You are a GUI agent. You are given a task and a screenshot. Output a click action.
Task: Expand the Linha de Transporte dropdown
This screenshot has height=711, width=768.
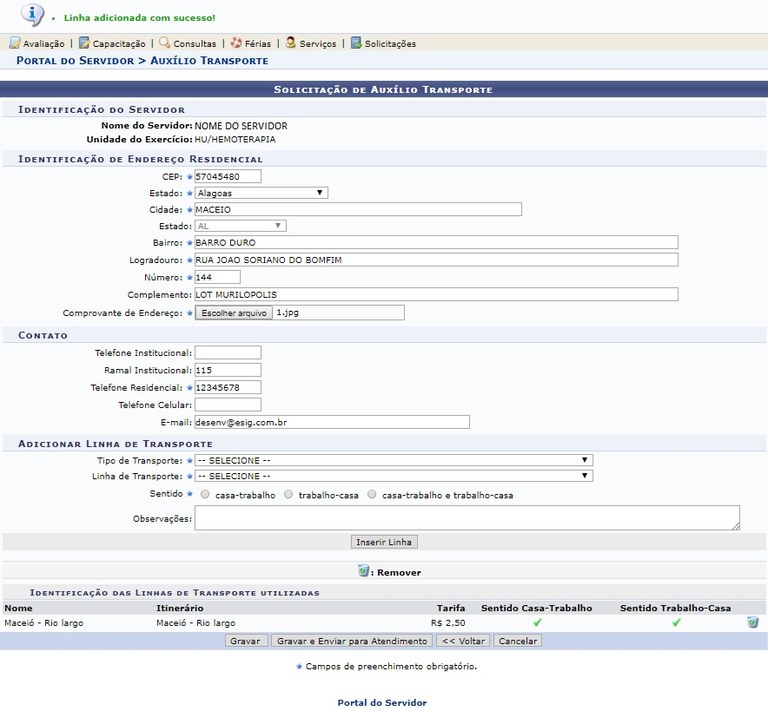(393, 476)
